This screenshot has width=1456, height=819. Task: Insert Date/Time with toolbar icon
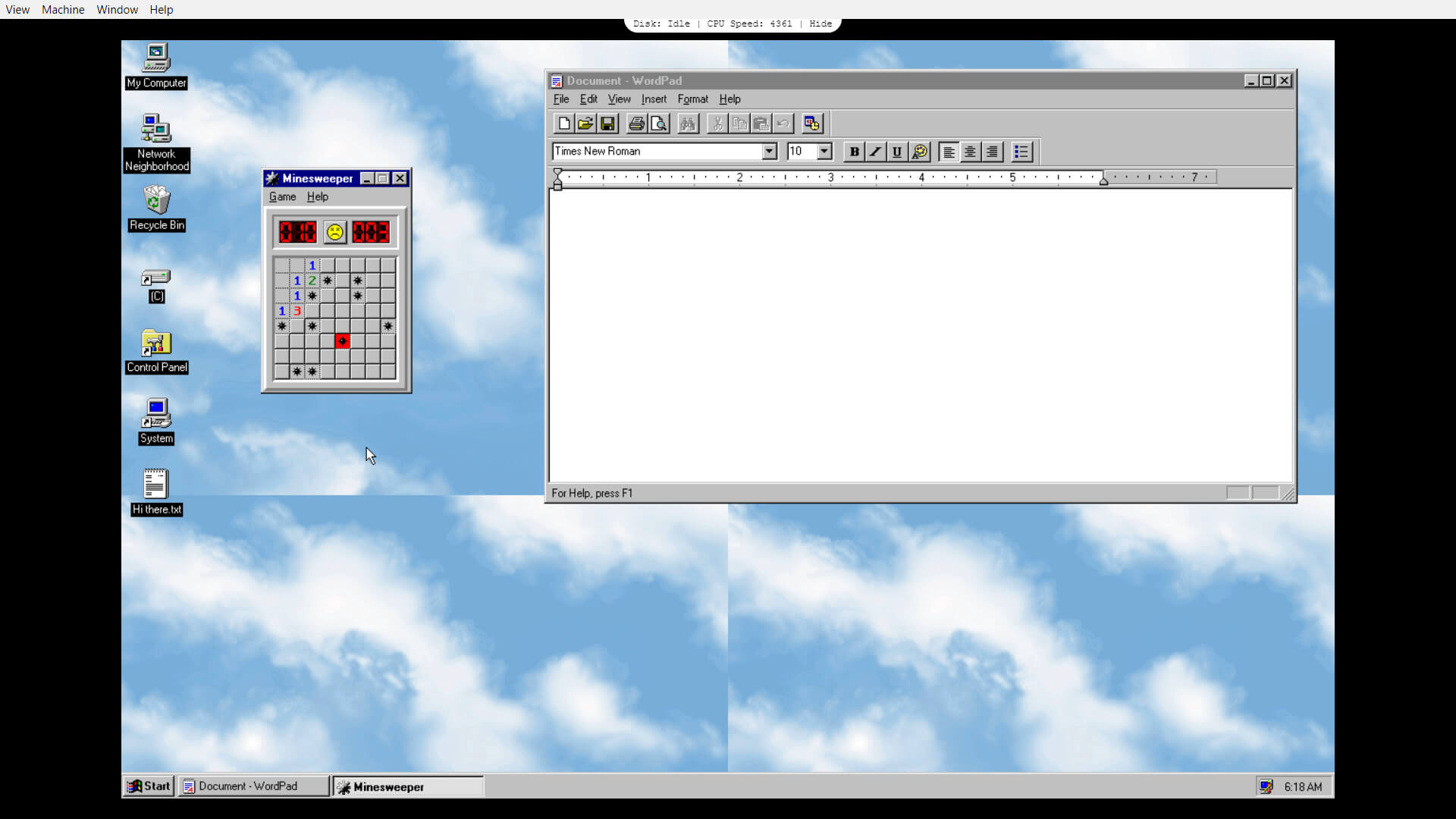pyautogui.click(x=812, y=124)
